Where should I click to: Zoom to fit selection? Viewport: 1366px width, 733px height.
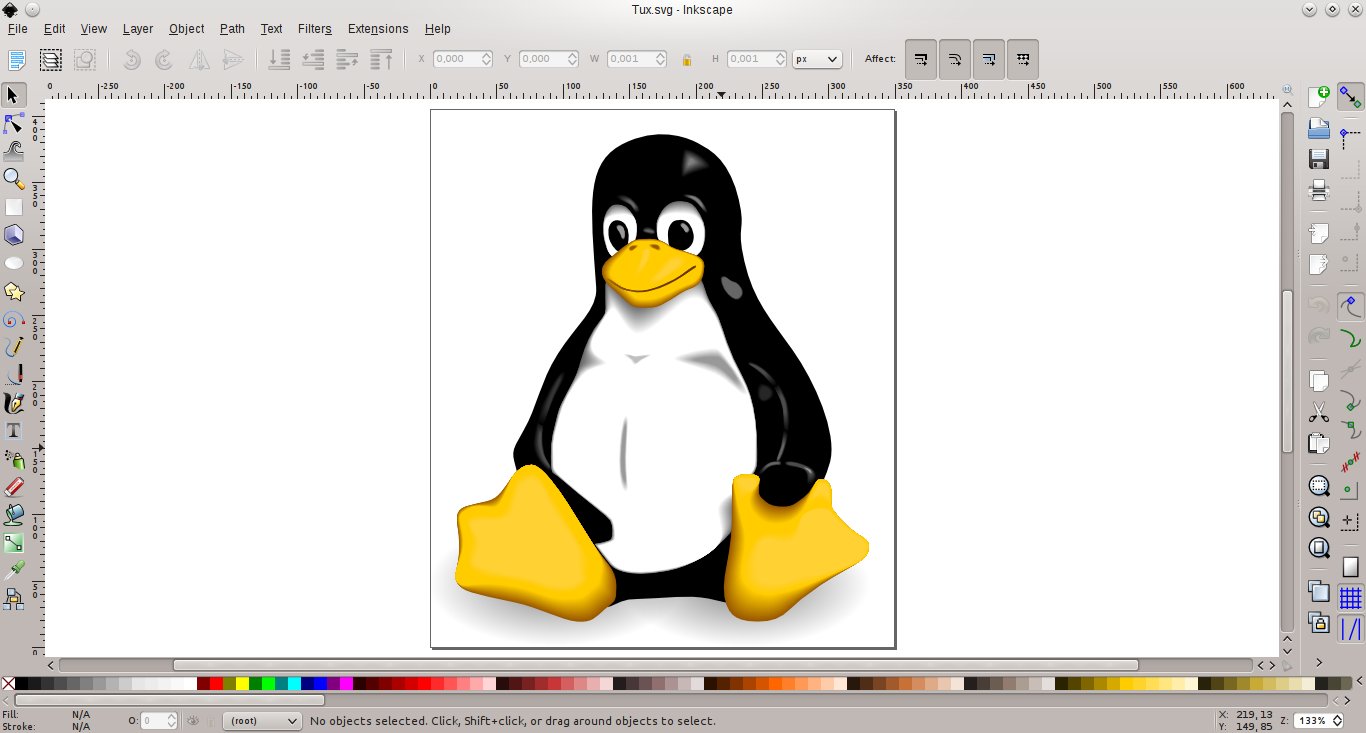click(1319, 486)
